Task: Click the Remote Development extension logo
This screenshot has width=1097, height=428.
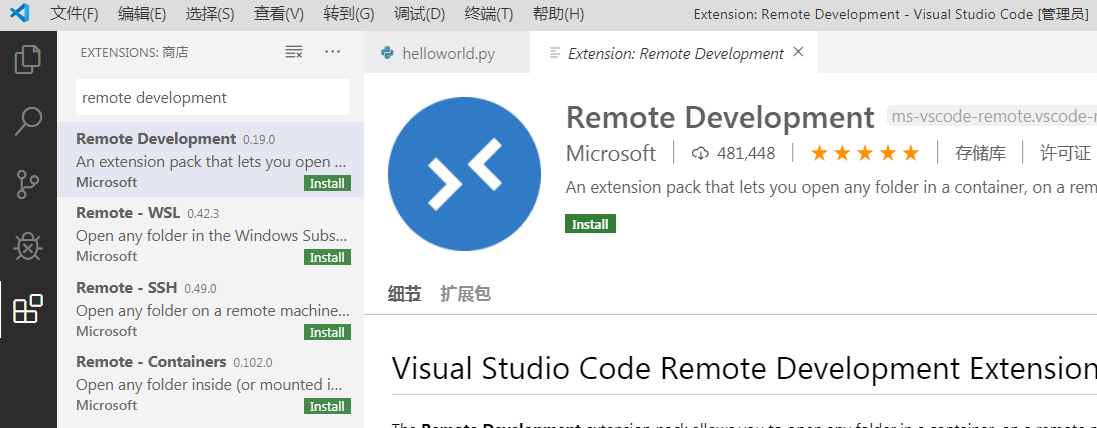Action: pyautogui.click(x=464, y=173)
